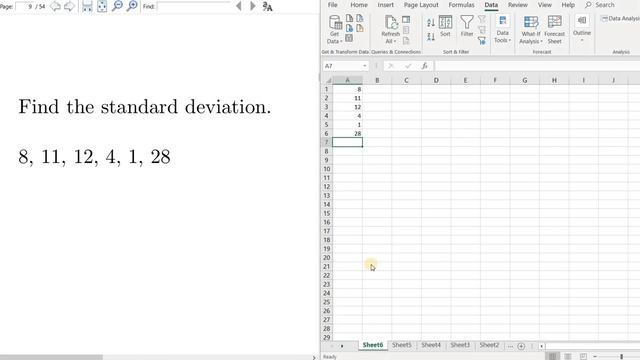This screenshot has height=360, width=640.
Task: Open the Get Data dropdown
Action: 335,29
